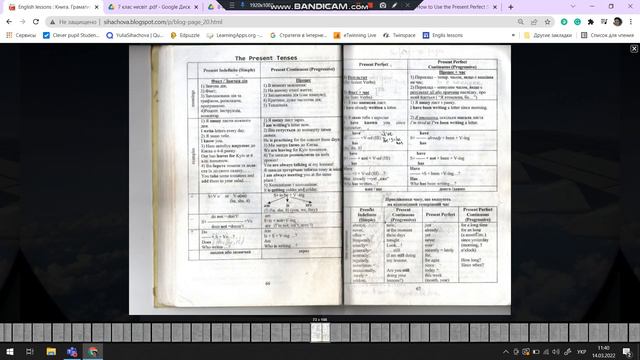Open Microsoft Teams from the taskbar

pos(72,351)
